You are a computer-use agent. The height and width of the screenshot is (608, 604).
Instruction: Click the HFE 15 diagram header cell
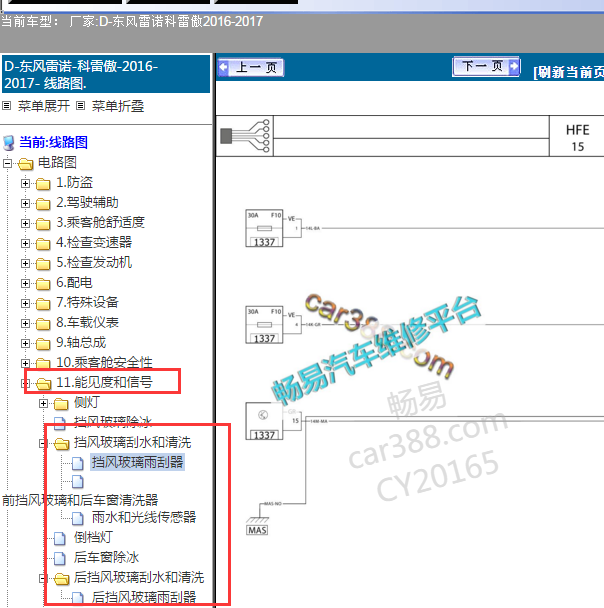[x=577, y=138]
